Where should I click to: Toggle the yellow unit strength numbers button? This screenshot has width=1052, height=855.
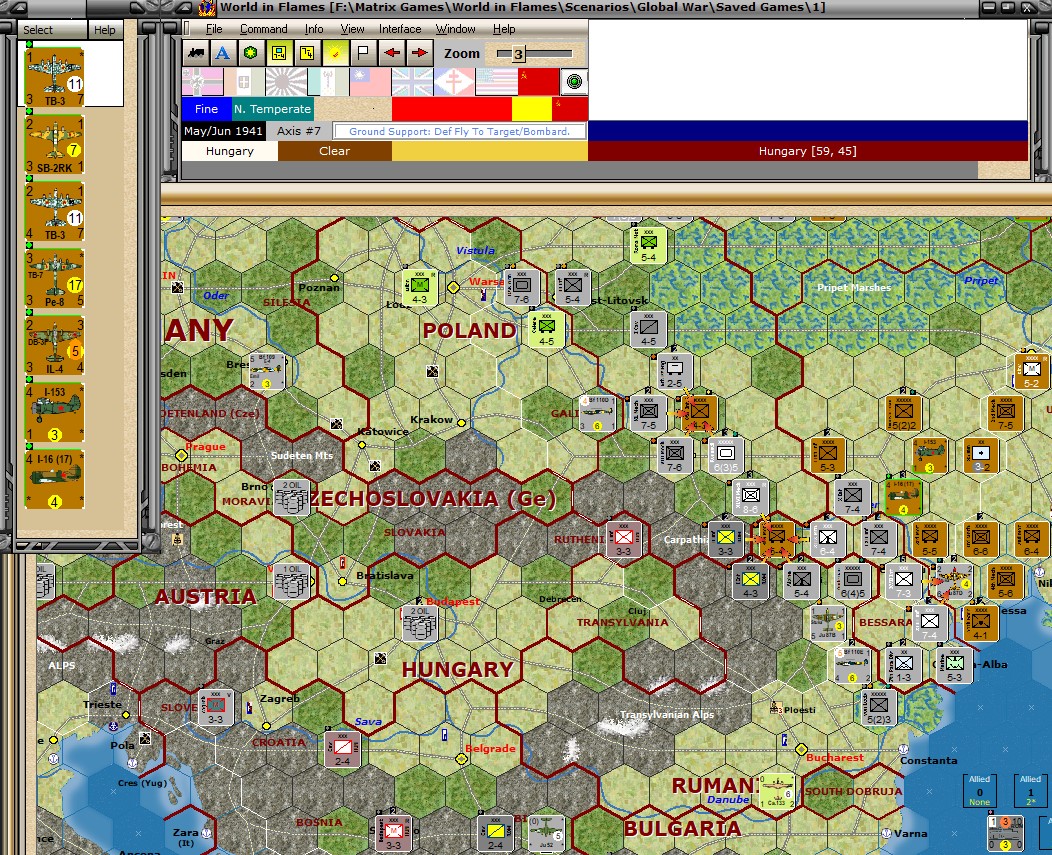(307, 53)
